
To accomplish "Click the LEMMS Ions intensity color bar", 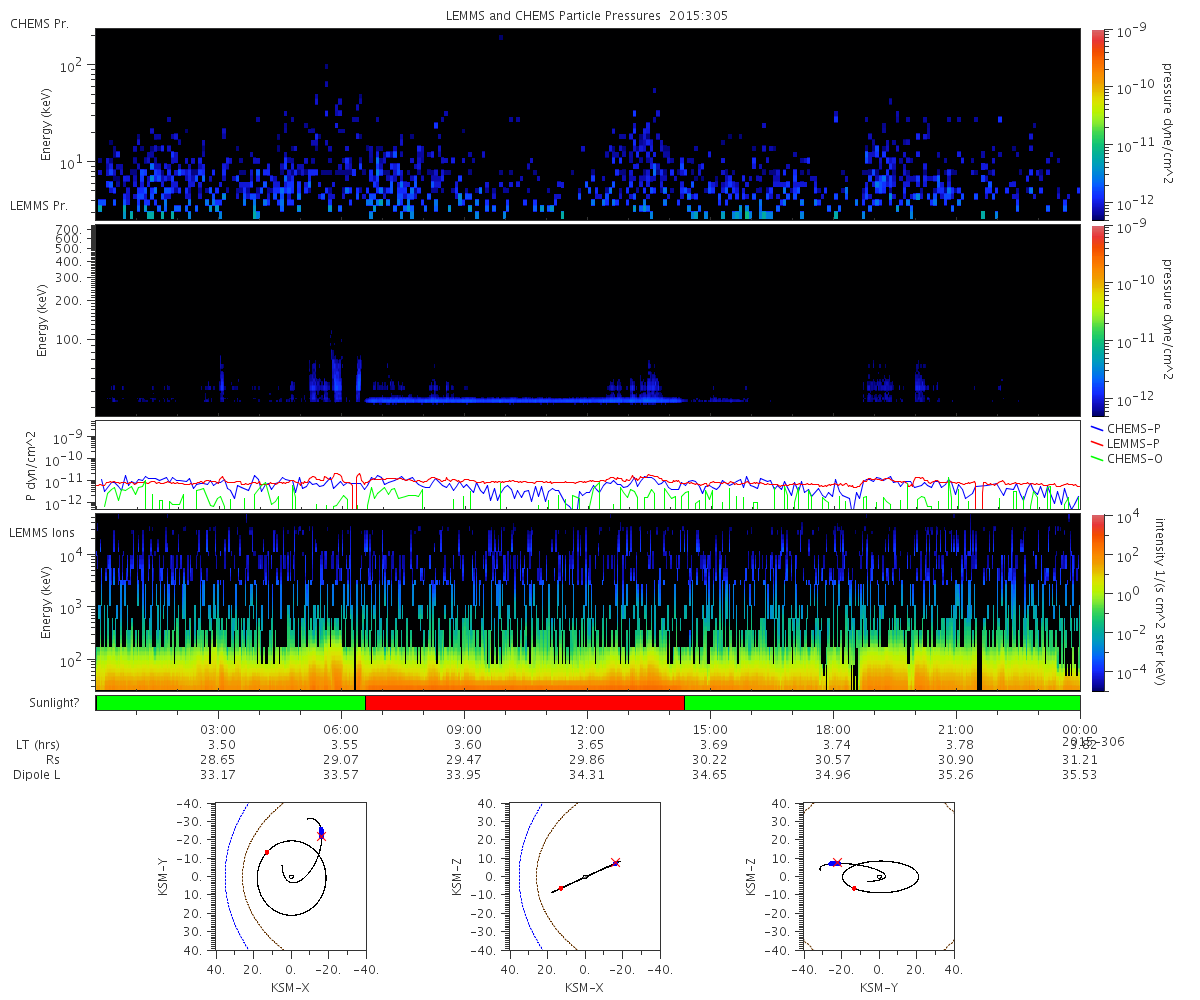I will [x=1097, y=602].
